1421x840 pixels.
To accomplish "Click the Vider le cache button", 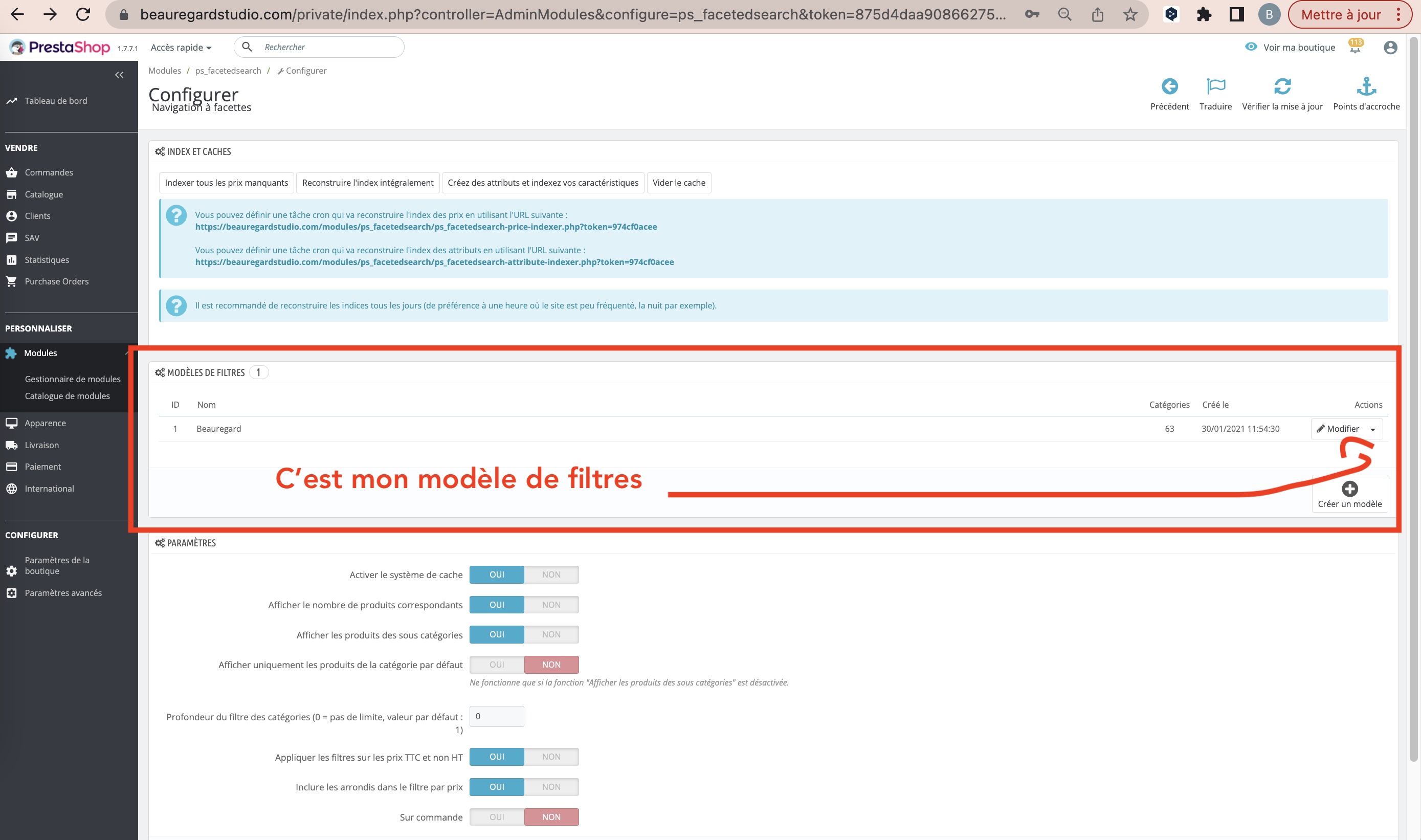I will coord(678,182).
